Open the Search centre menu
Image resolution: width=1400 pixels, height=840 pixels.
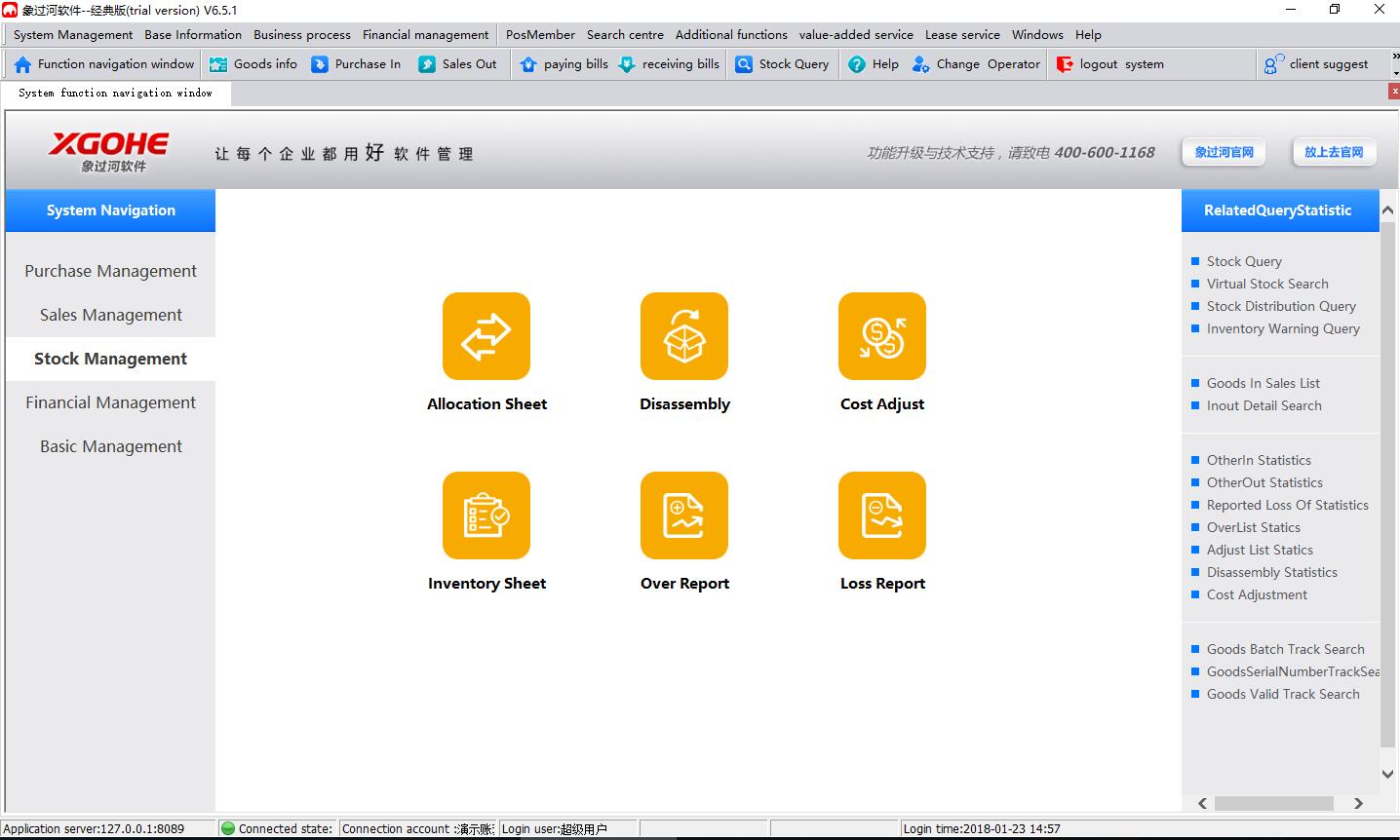coord(625,34)
